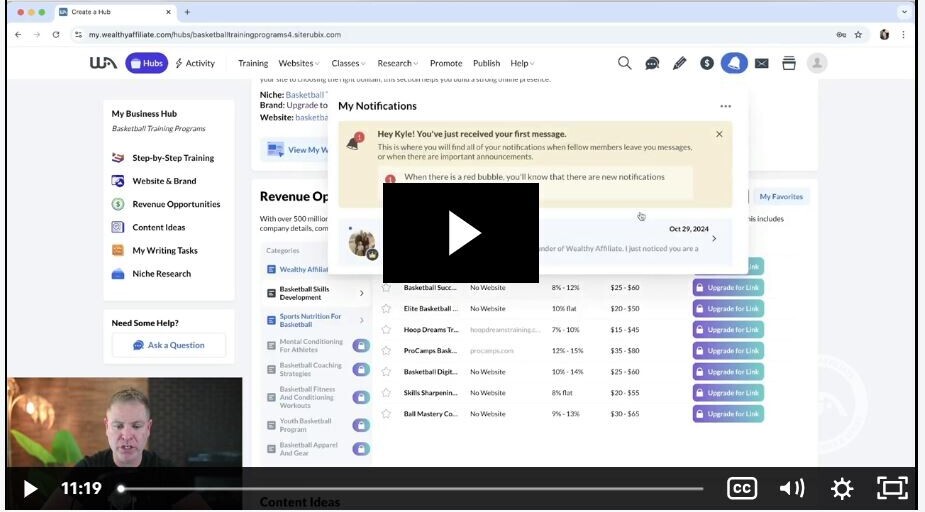The height and width of the screenshot is (512, 925).
Task: Mute the video using the speaker icon
Action: [x=792, y=488]
